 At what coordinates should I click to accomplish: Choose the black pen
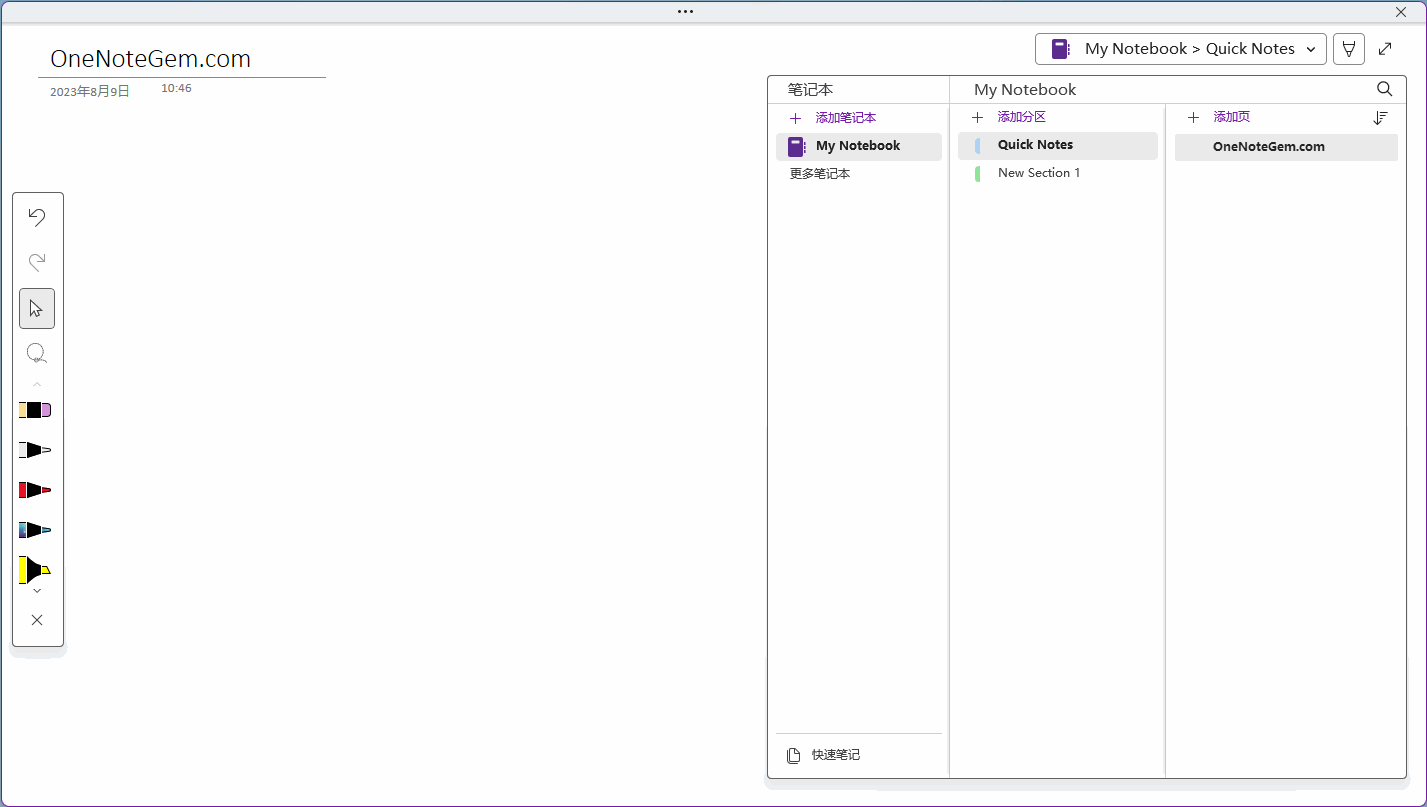pyautogui.click(x=35, y=450)
